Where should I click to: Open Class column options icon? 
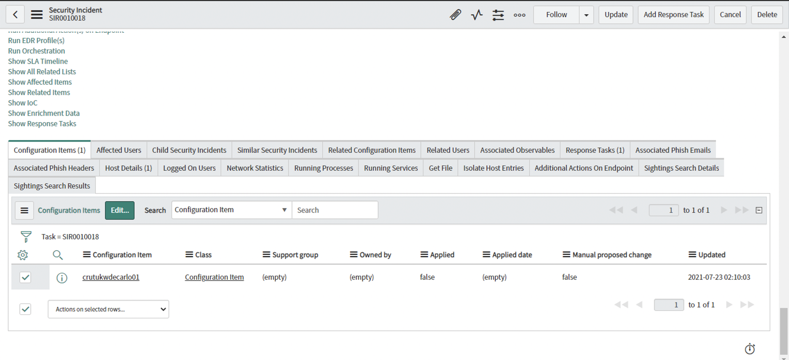189,255
